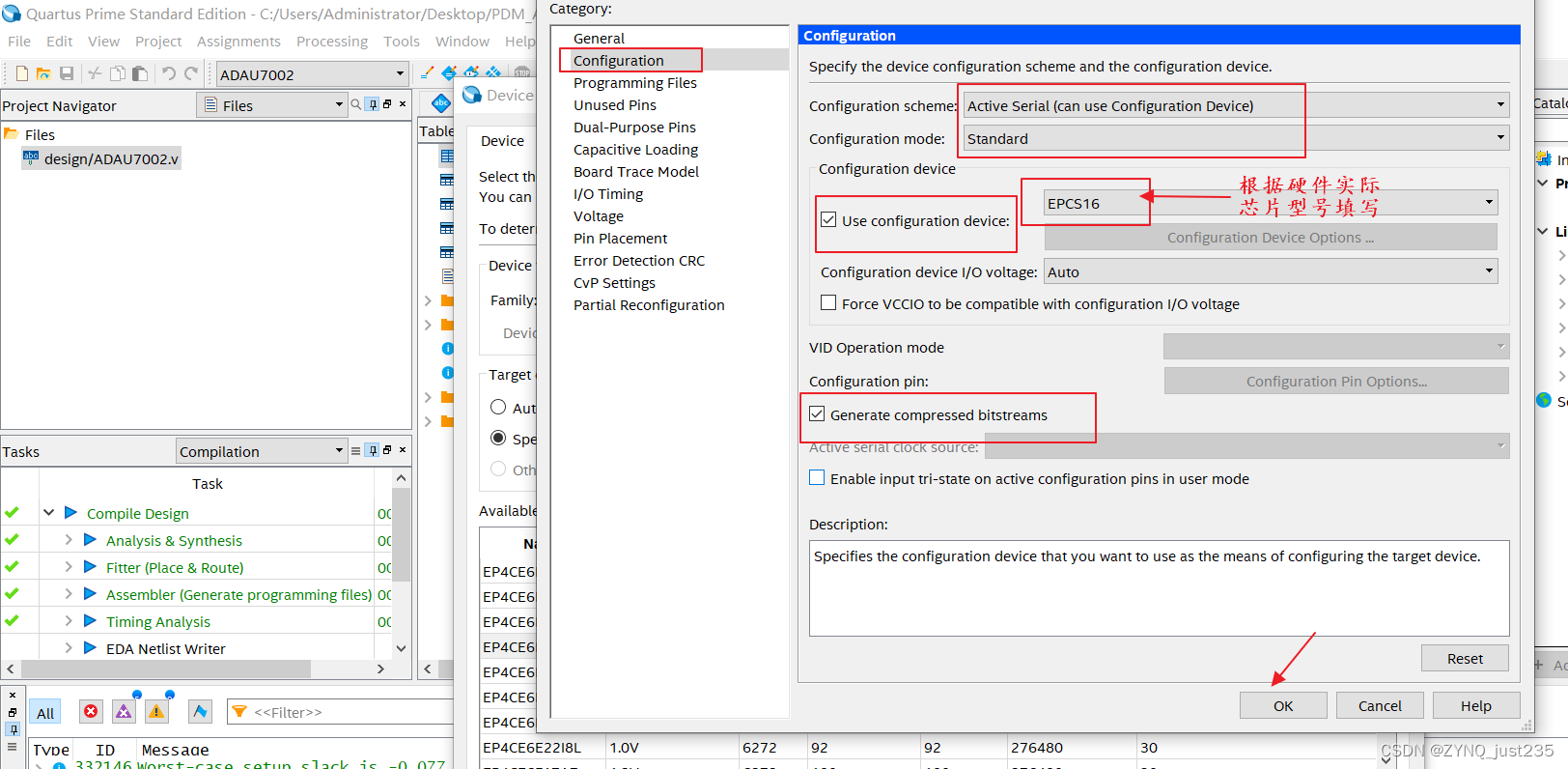Start Compile Design with its play arrow

click(x=70, y=513)
